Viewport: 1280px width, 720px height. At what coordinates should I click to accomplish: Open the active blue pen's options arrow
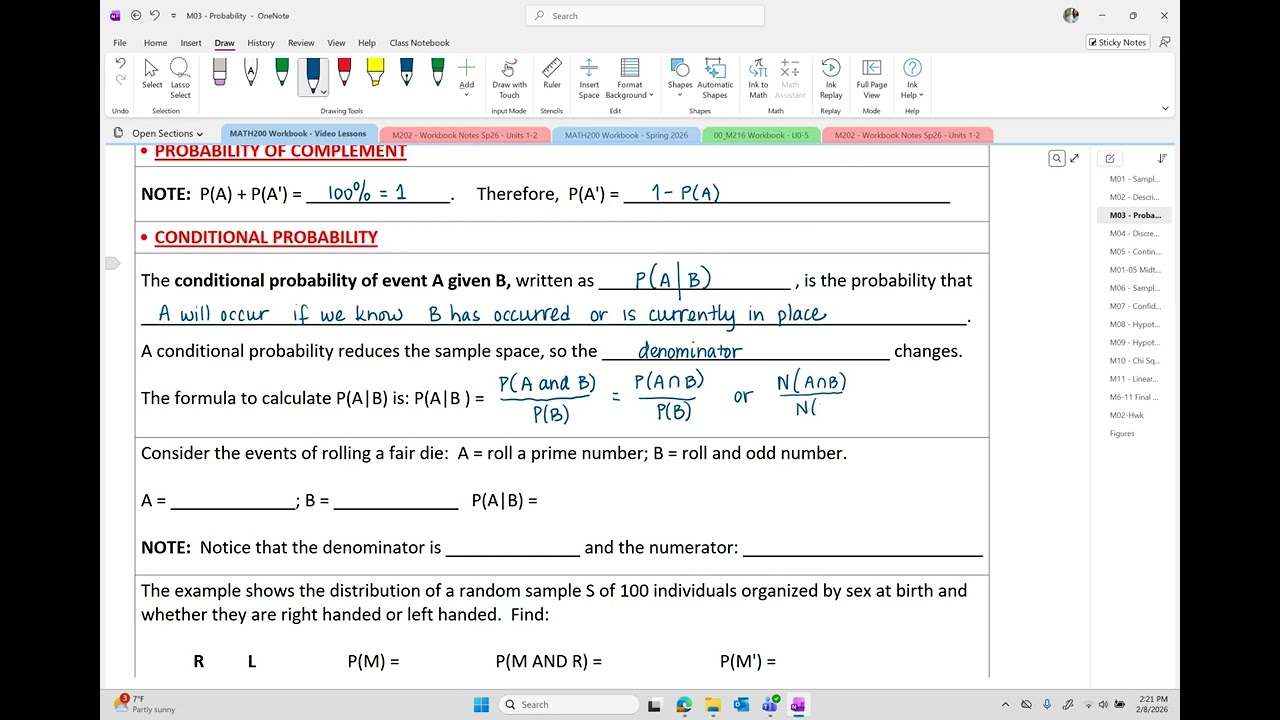324,92
